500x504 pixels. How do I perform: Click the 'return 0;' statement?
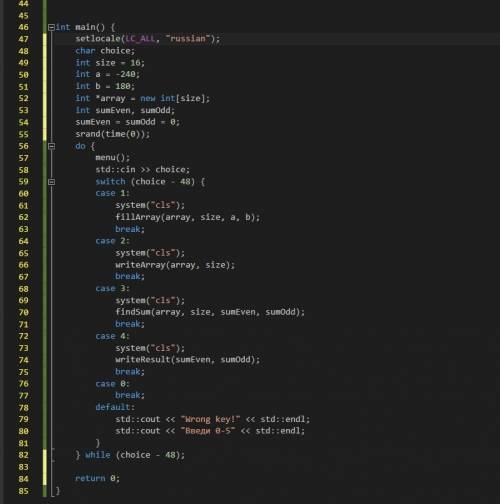[97, 479]
